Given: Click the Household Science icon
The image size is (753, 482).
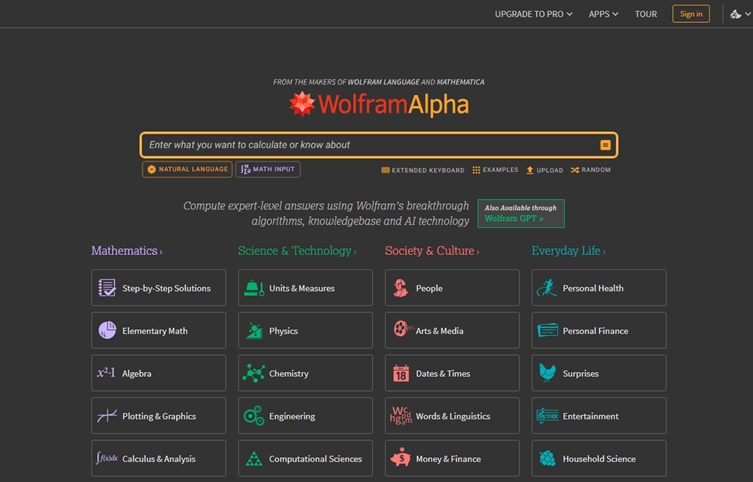Looking at the screenshot, I should (x=547, y=458).
